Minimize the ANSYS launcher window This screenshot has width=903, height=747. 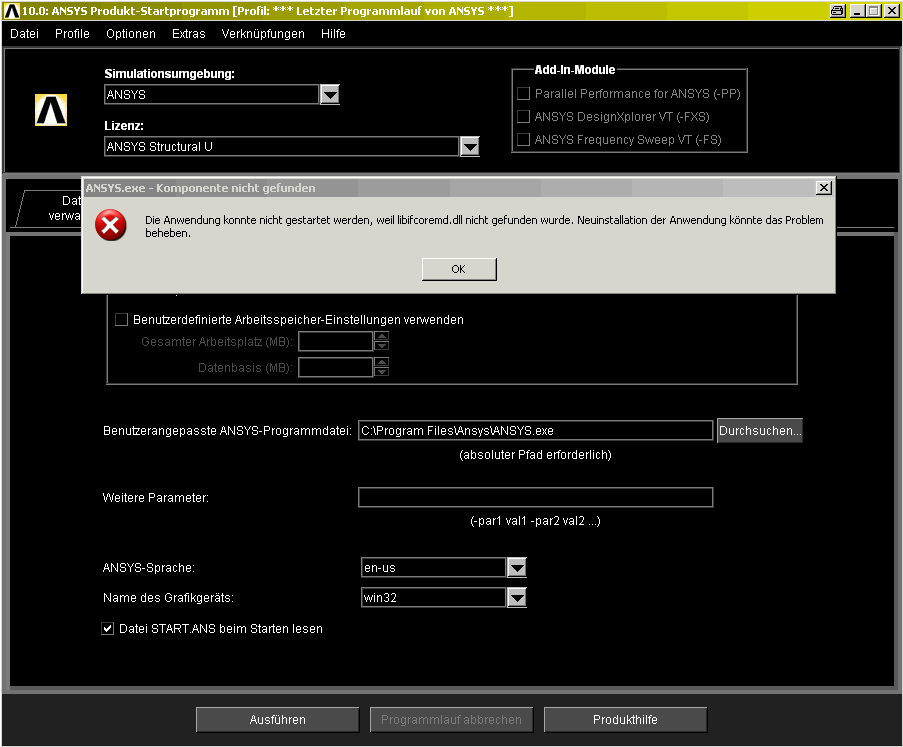858,10
